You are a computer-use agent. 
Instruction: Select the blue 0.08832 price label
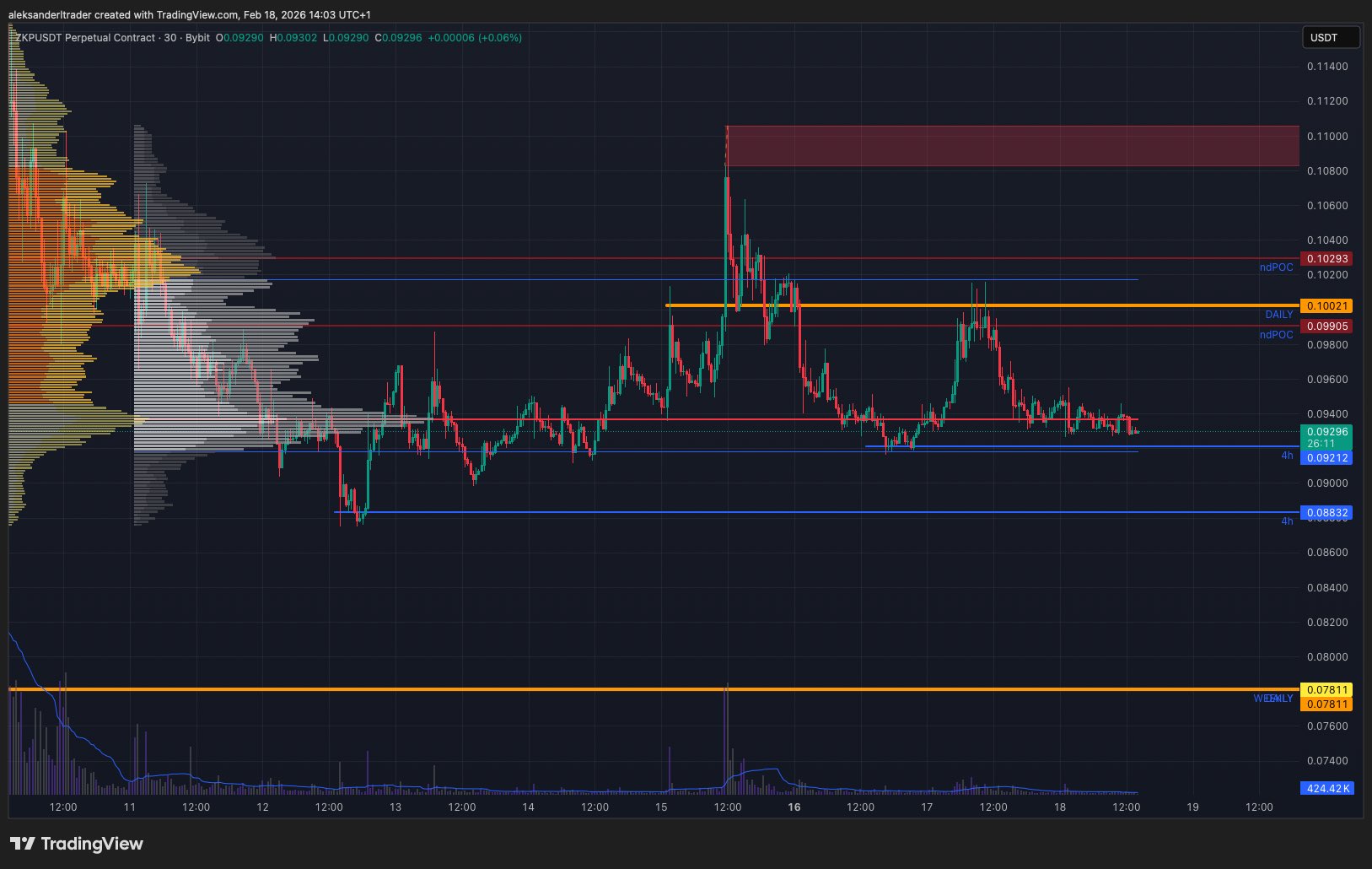point(1326,513)
